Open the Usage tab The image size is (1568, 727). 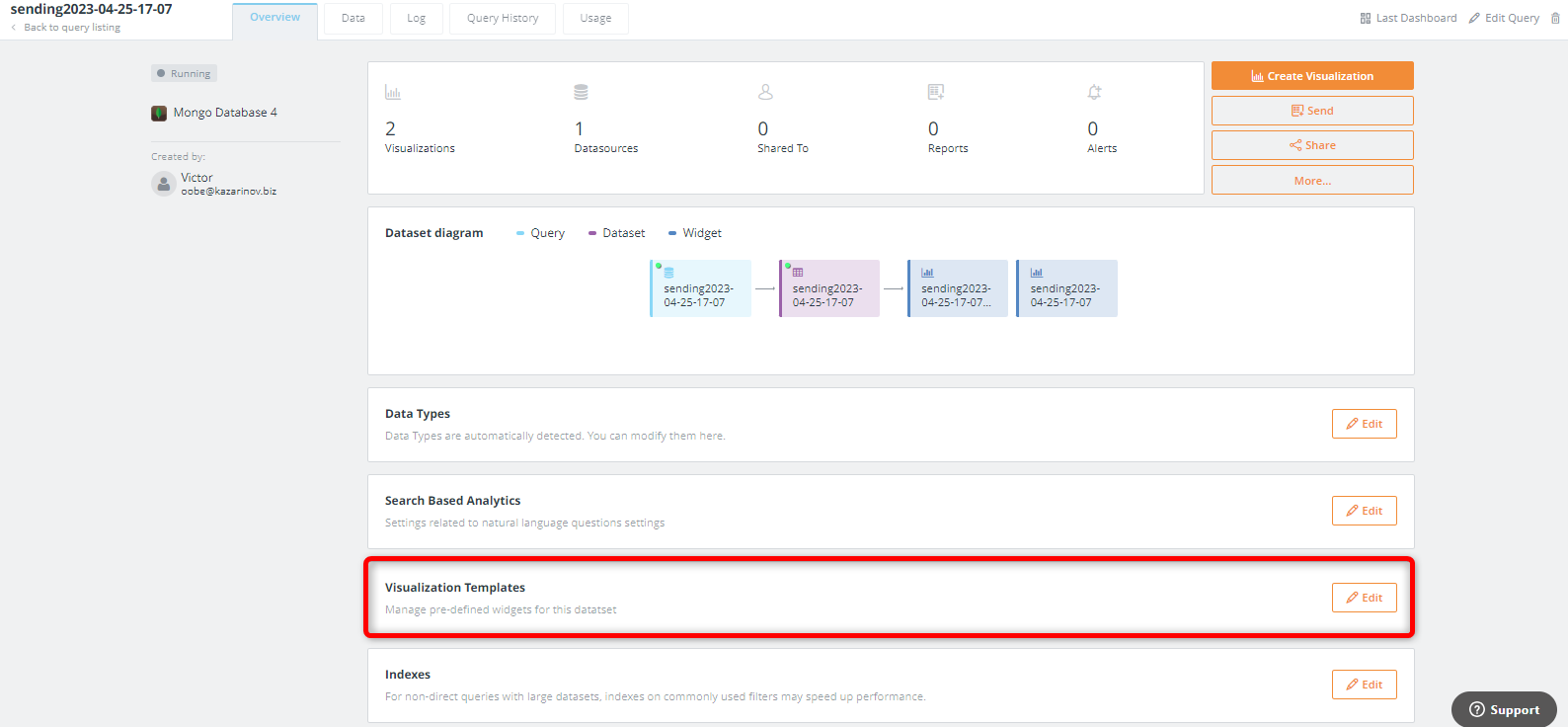(595, 18)
